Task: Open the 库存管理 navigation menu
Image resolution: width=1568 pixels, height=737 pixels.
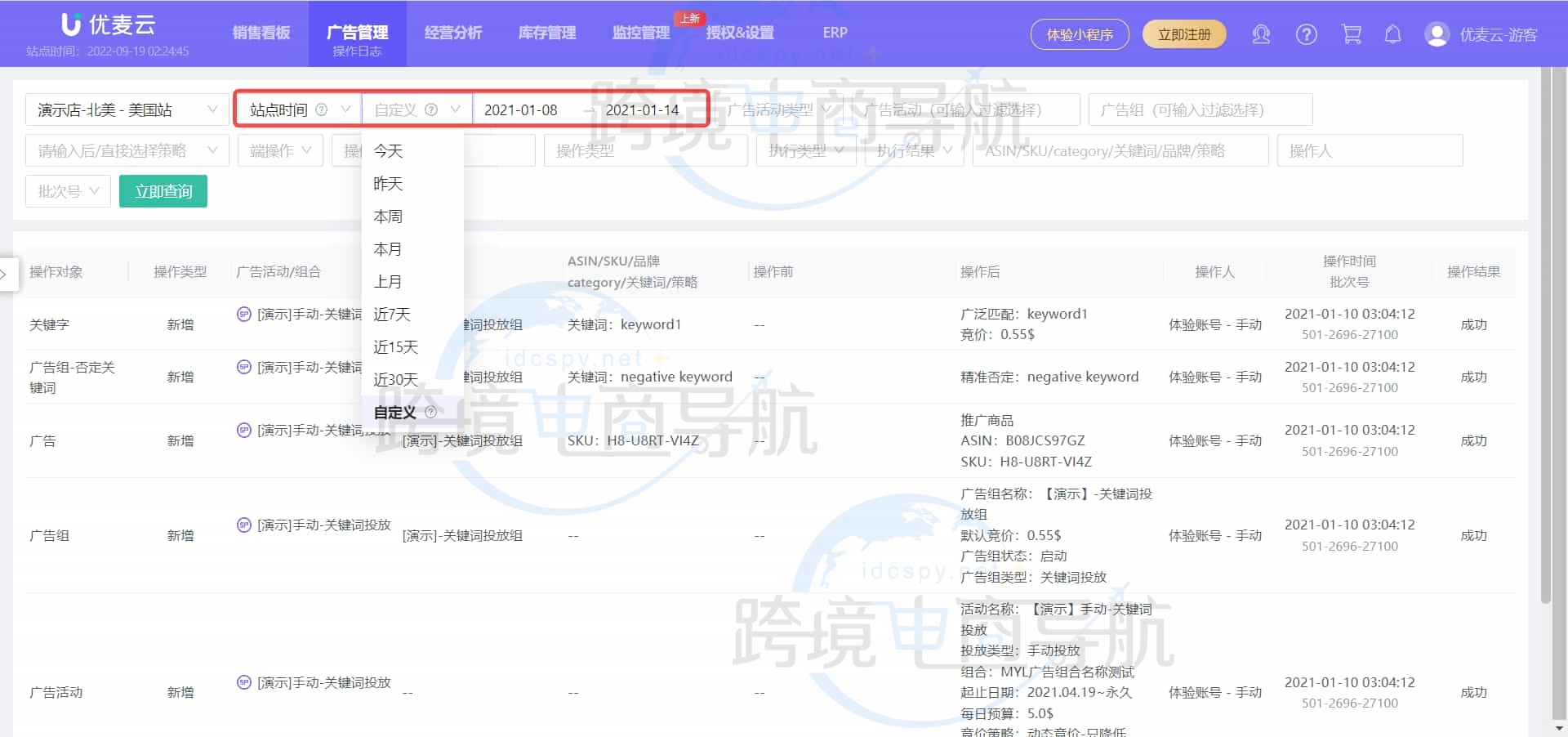Action: tap(546, 33)
